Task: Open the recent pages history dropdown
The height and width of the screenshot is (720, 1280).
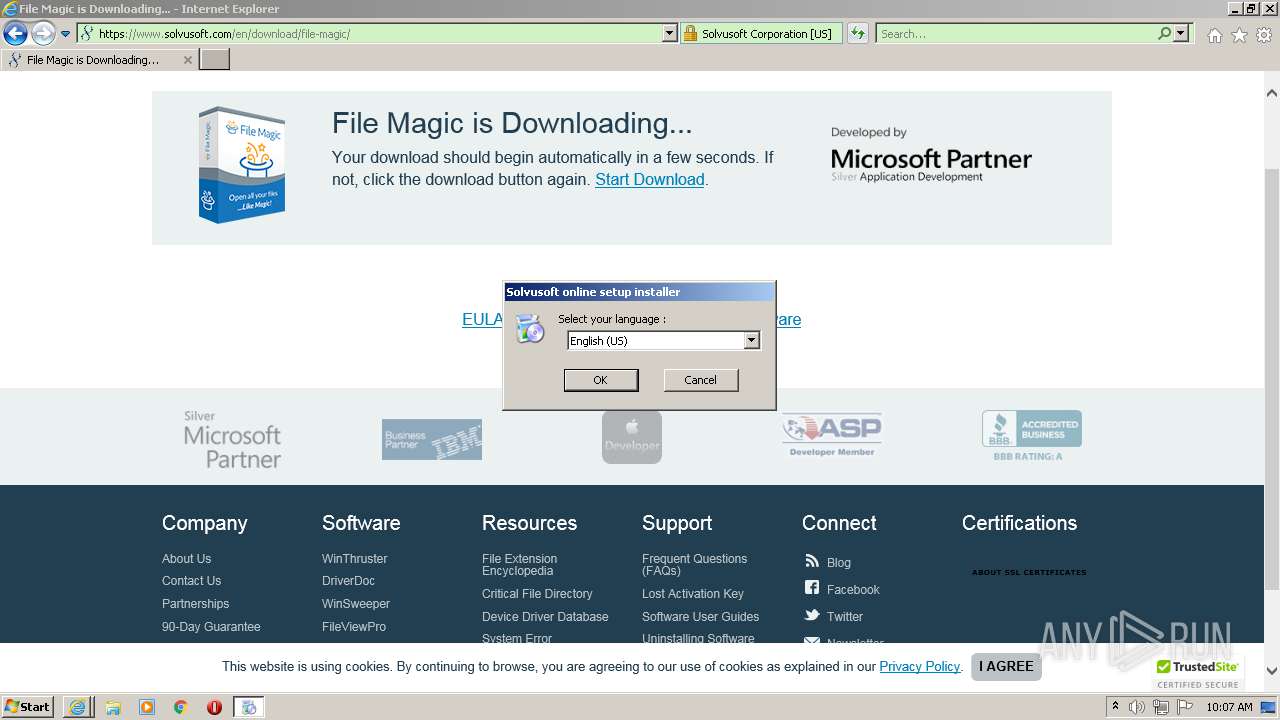Action: (66, 34)
